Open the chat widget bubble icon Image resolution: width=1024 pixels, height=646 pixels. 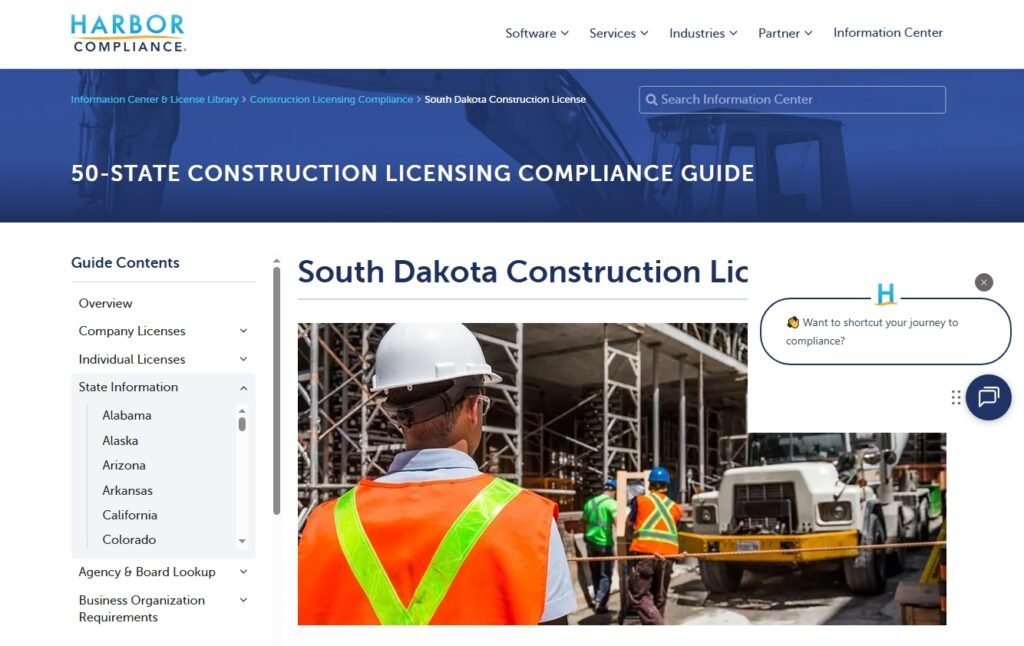tap(987, 397)
